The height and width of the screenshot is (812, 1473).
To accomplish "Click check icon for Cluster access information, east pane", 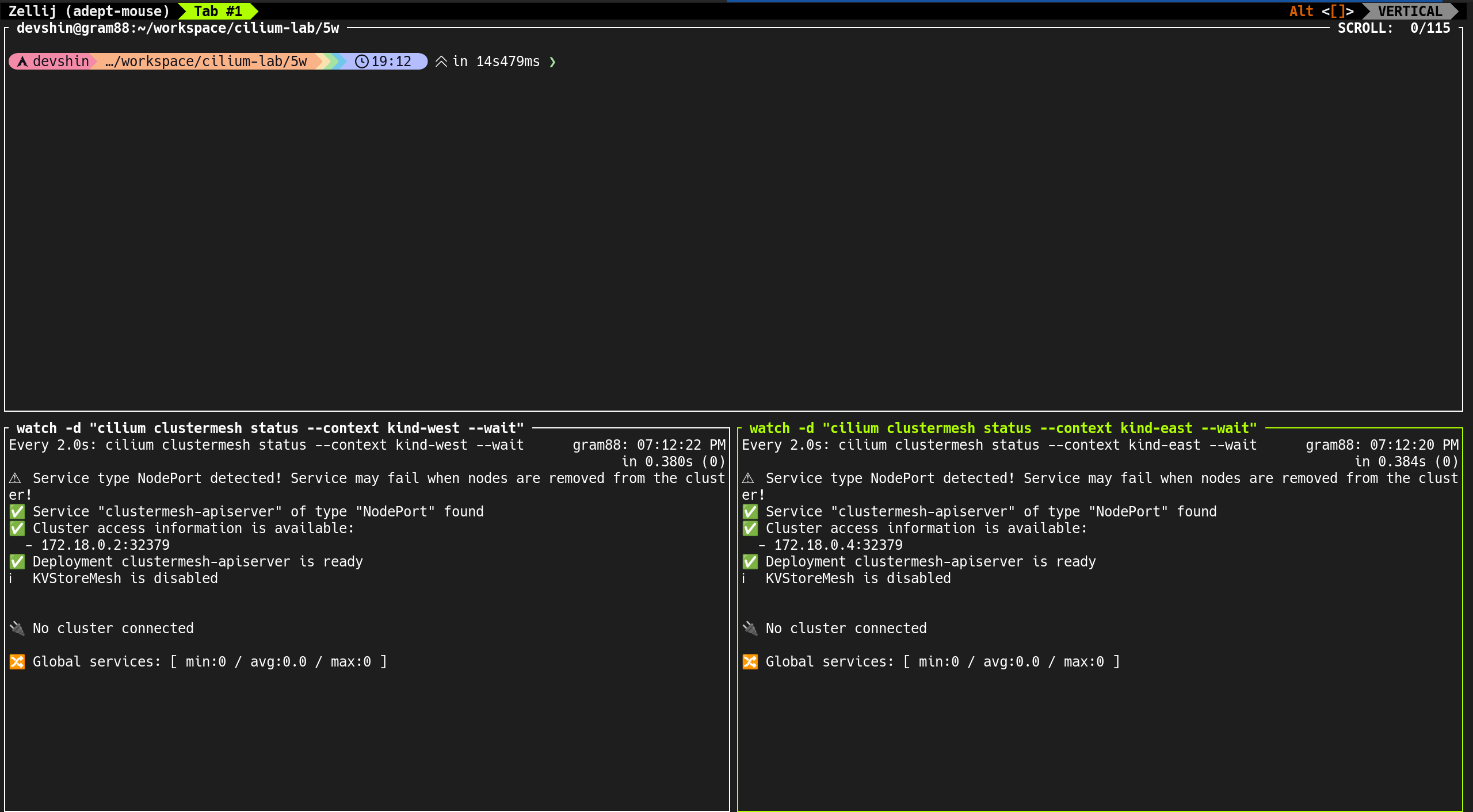I will tap(750, 528).
